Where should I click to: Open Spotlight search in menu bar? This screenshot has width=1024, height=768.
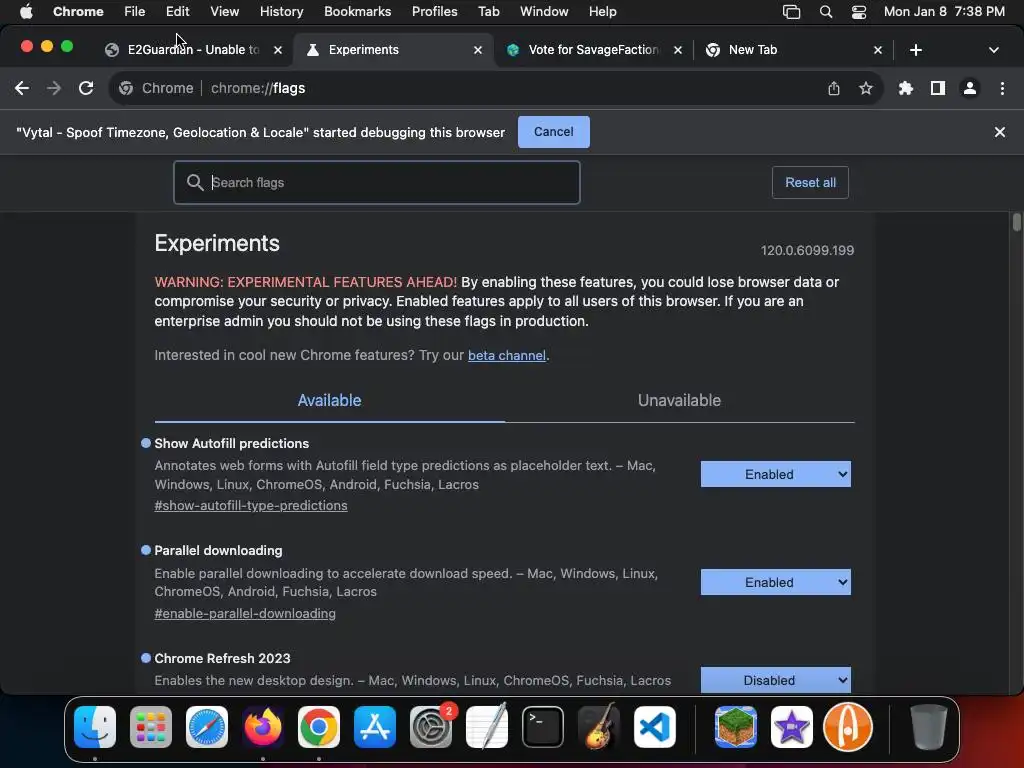click(825, 12)
